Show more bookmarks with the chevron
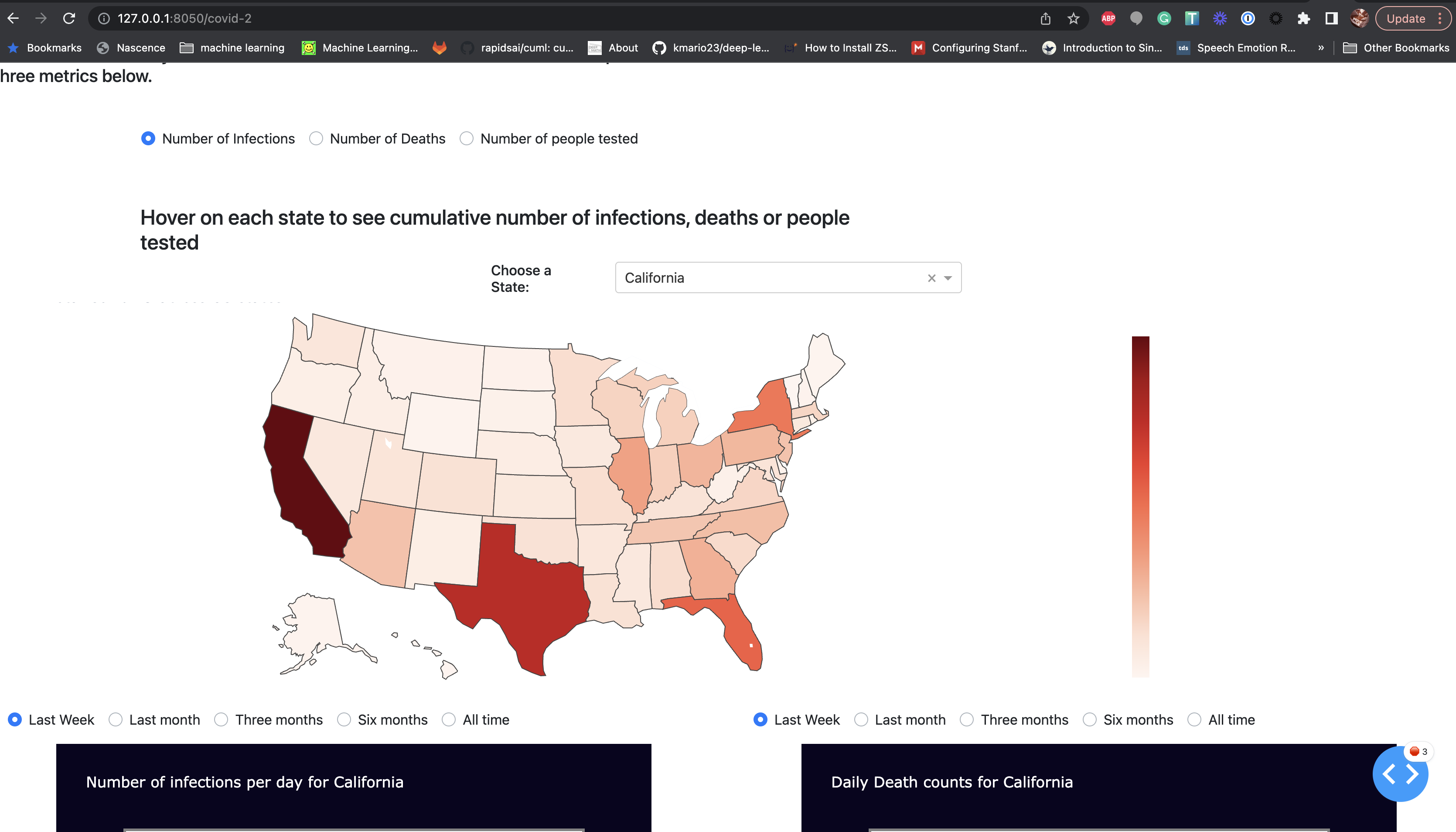This screenshot has width=1456, height=832. pos(1321,48)
